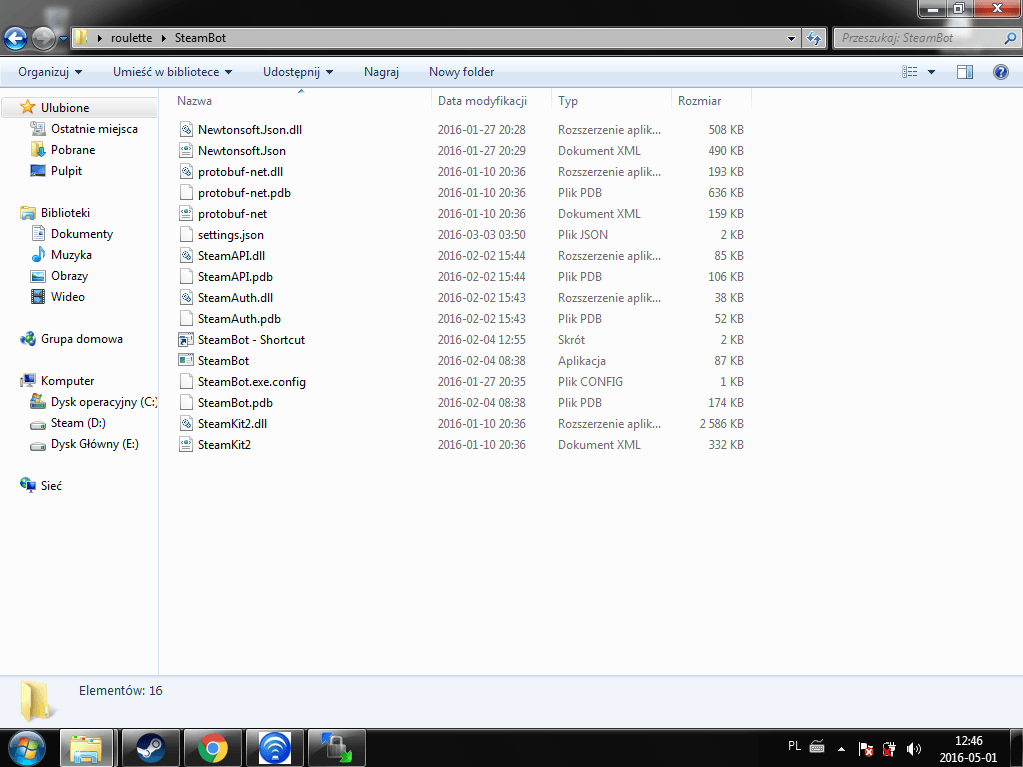Open the change view dropdown arrow
Viewport: 1023px width, 767px height.
(932, 72)
